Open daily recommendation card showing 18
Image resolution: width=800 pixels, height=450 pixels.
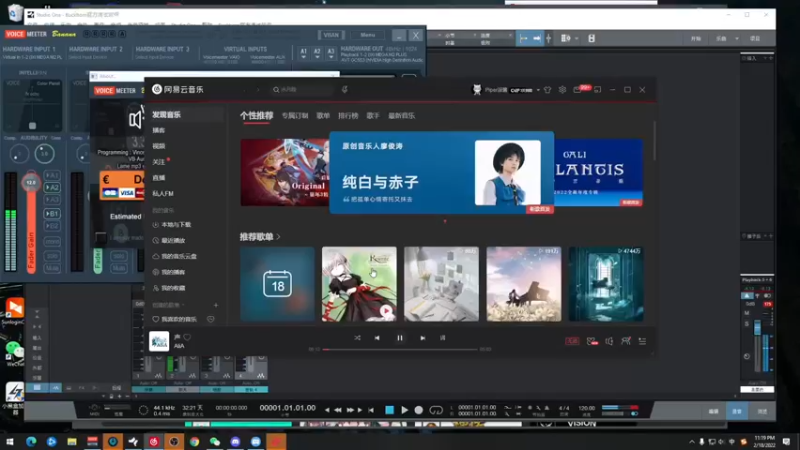pyautogui.click(x=278, y=284)
